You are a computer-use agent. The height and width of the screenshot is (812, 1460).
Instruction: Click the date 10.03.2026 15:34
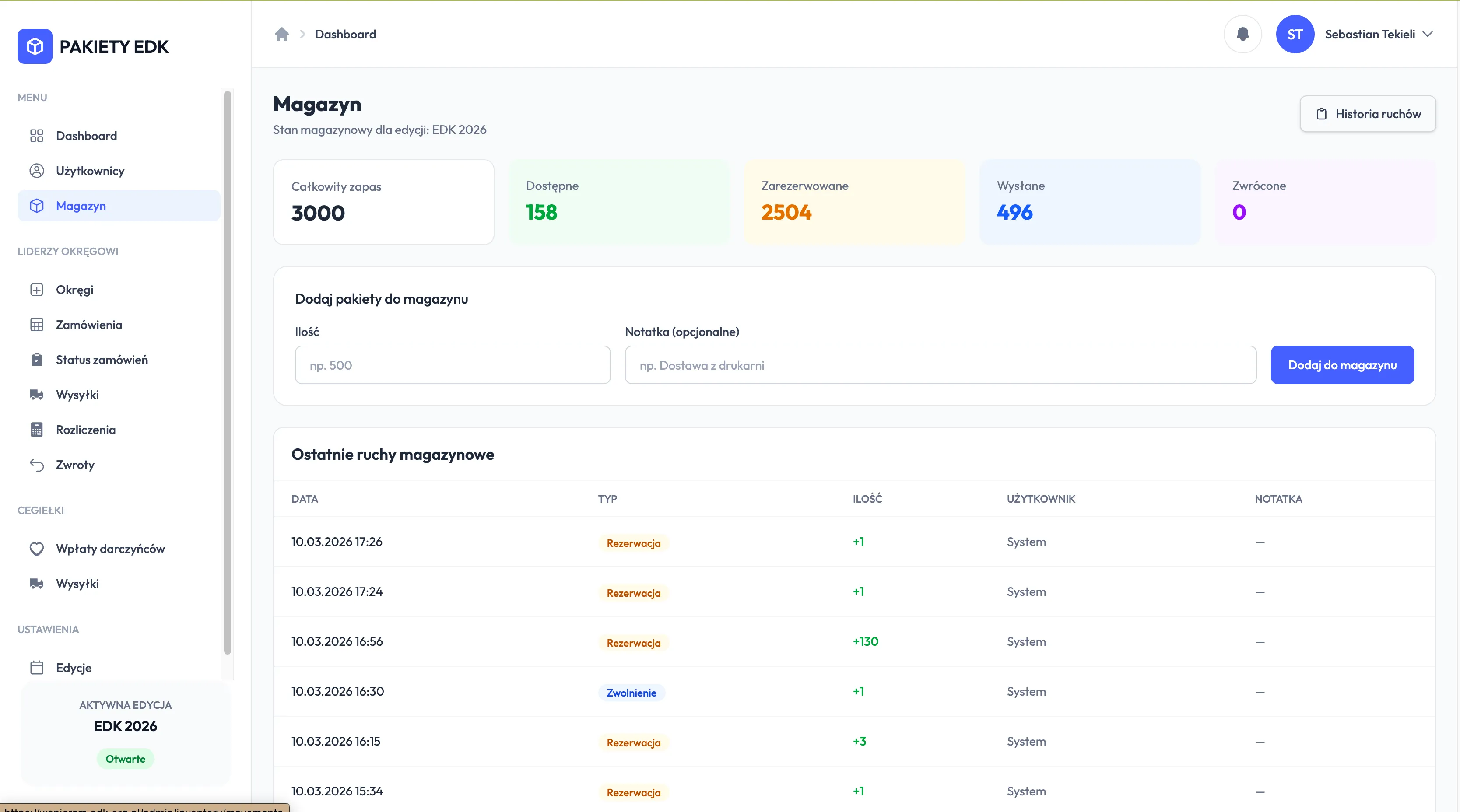click(337, 791)
